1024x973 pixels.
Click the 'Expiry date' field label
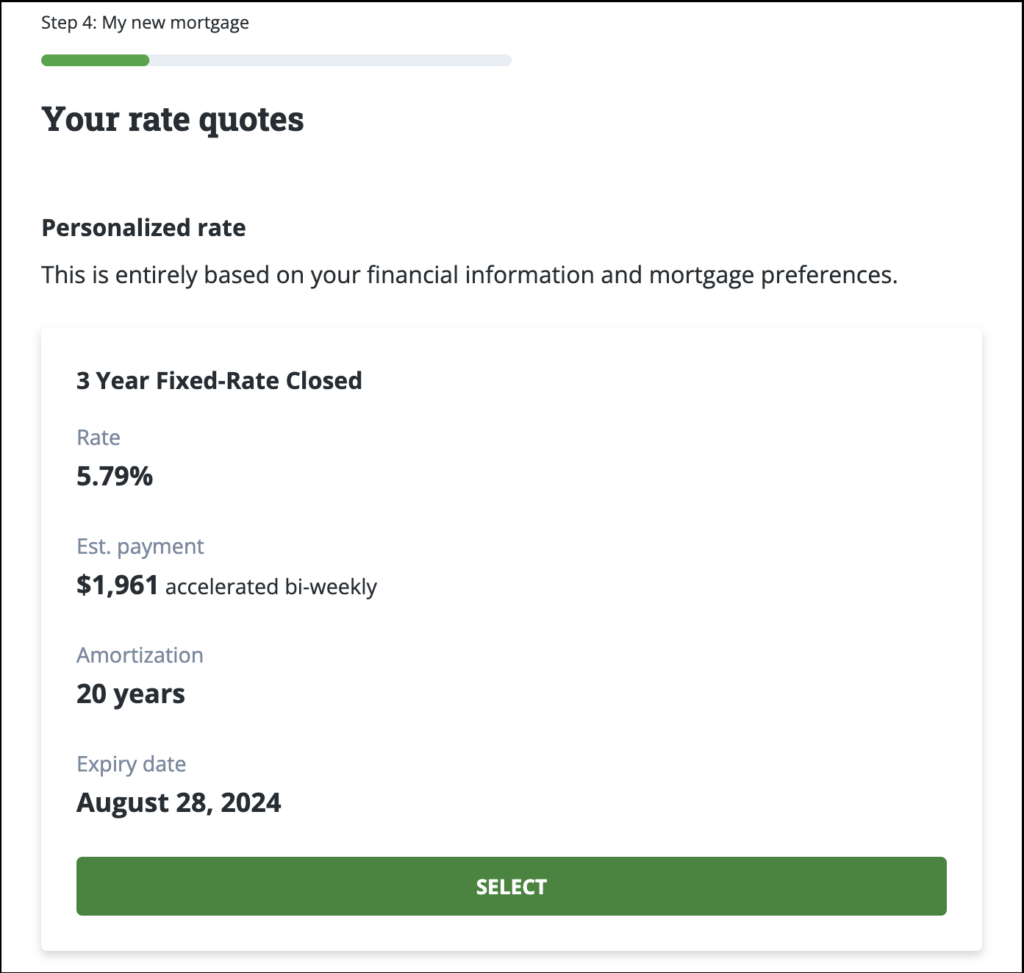(131, 764)
